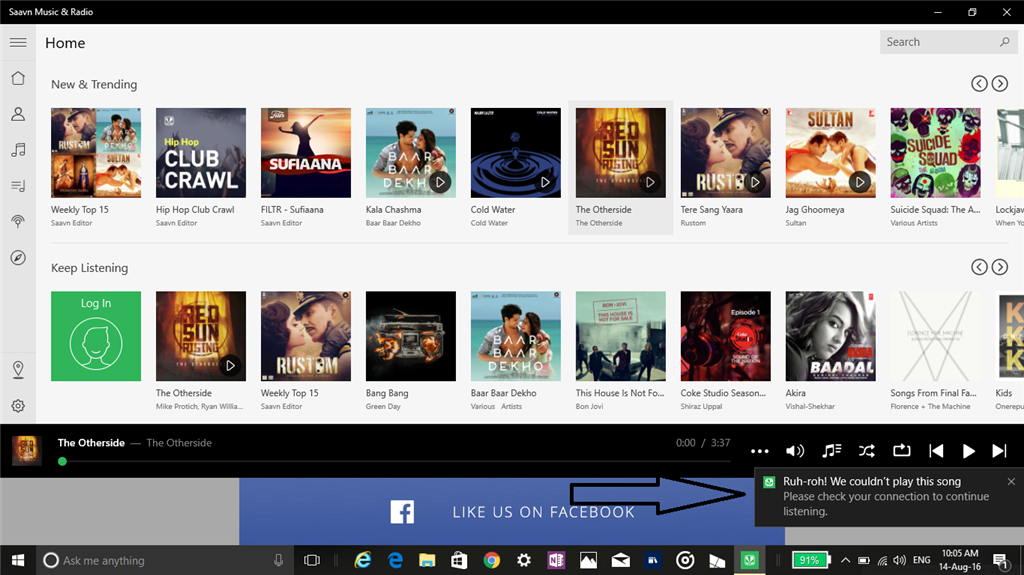Open the FILTR - Sufiaana cover
The width and height of the screenshot is (1024, 575).
(x=306, y=153)
